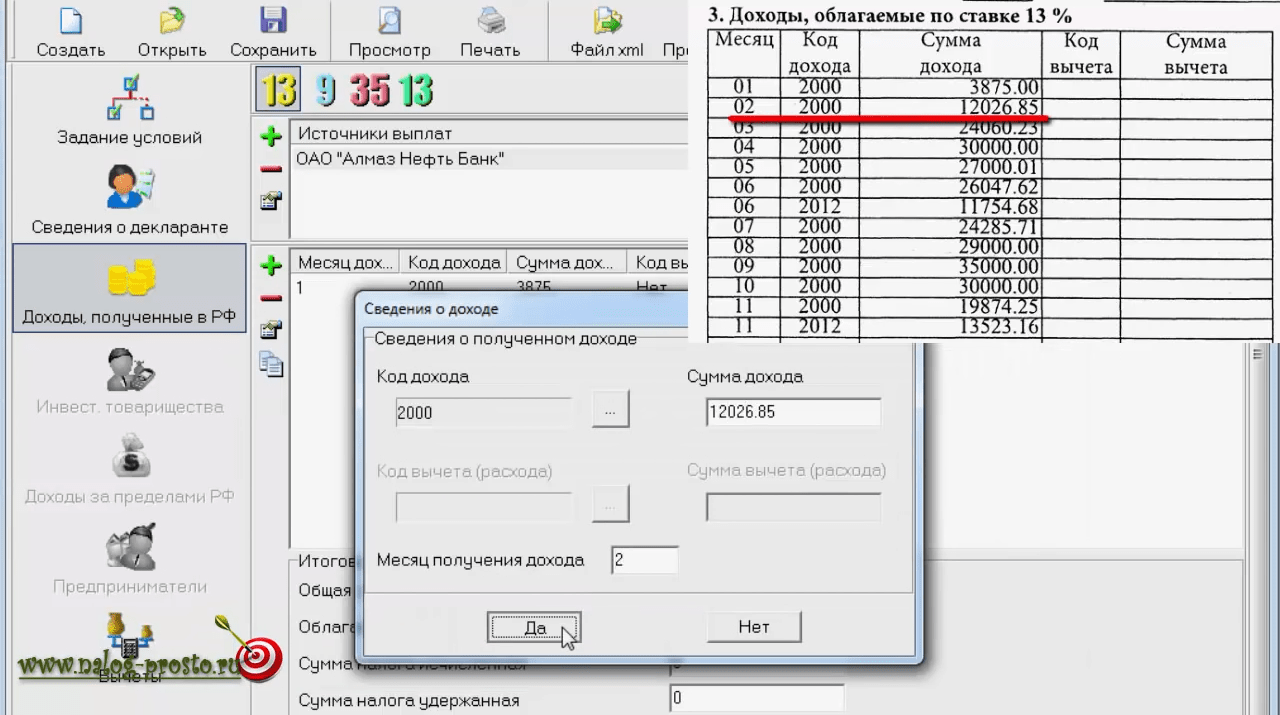Click the Печать printer icon
Screen dimensions: 1280x715
(x=490, y=21)
